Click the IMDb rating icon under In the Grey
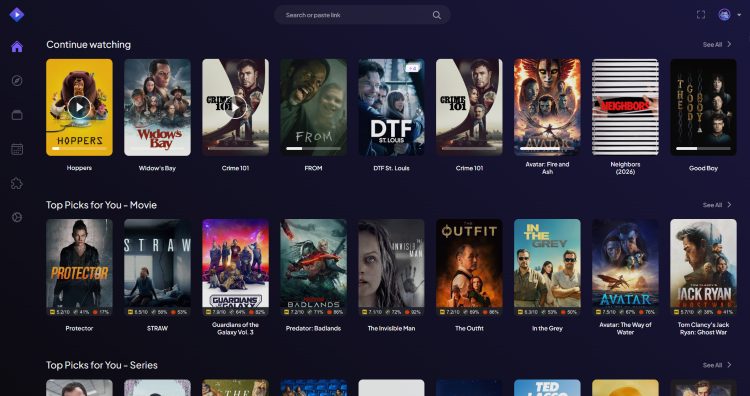Image resolution: width=750 pixels, height=396 pixels. 520,312
